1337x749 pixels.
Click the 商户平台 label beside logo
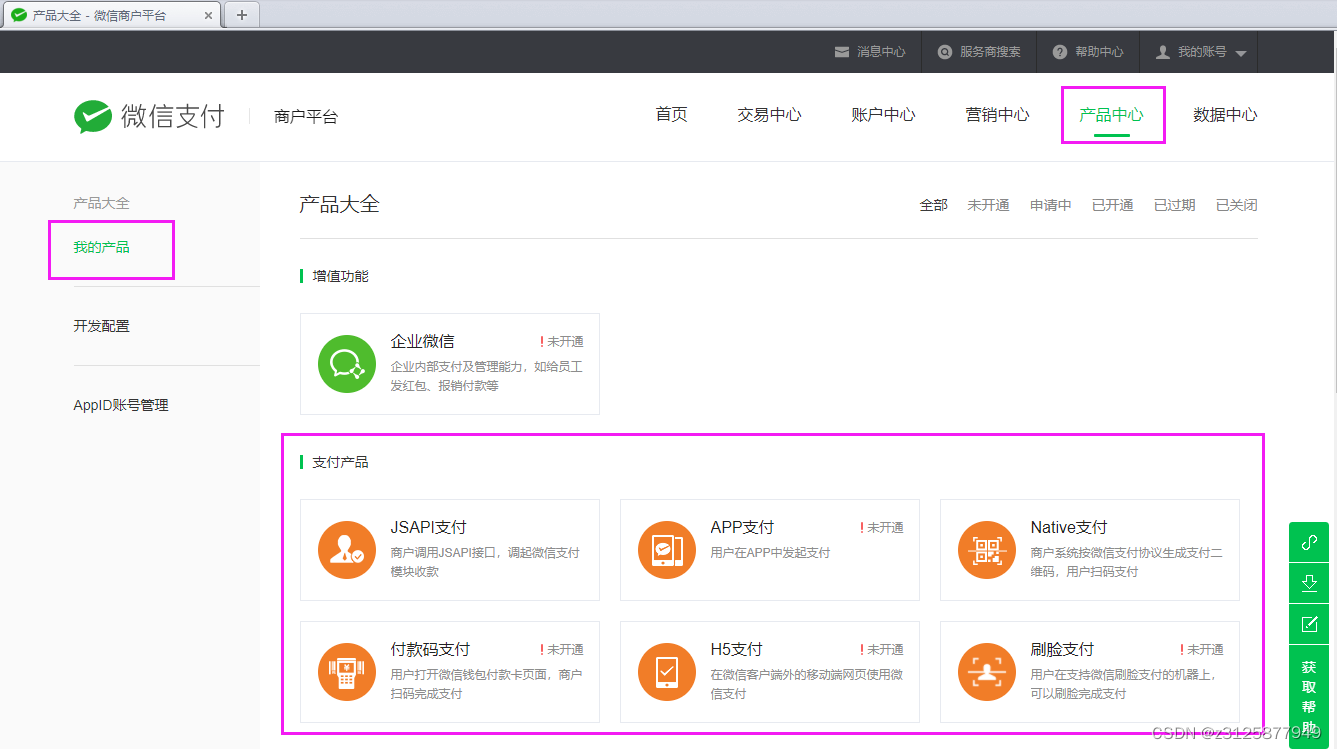(x=306, y=116)
